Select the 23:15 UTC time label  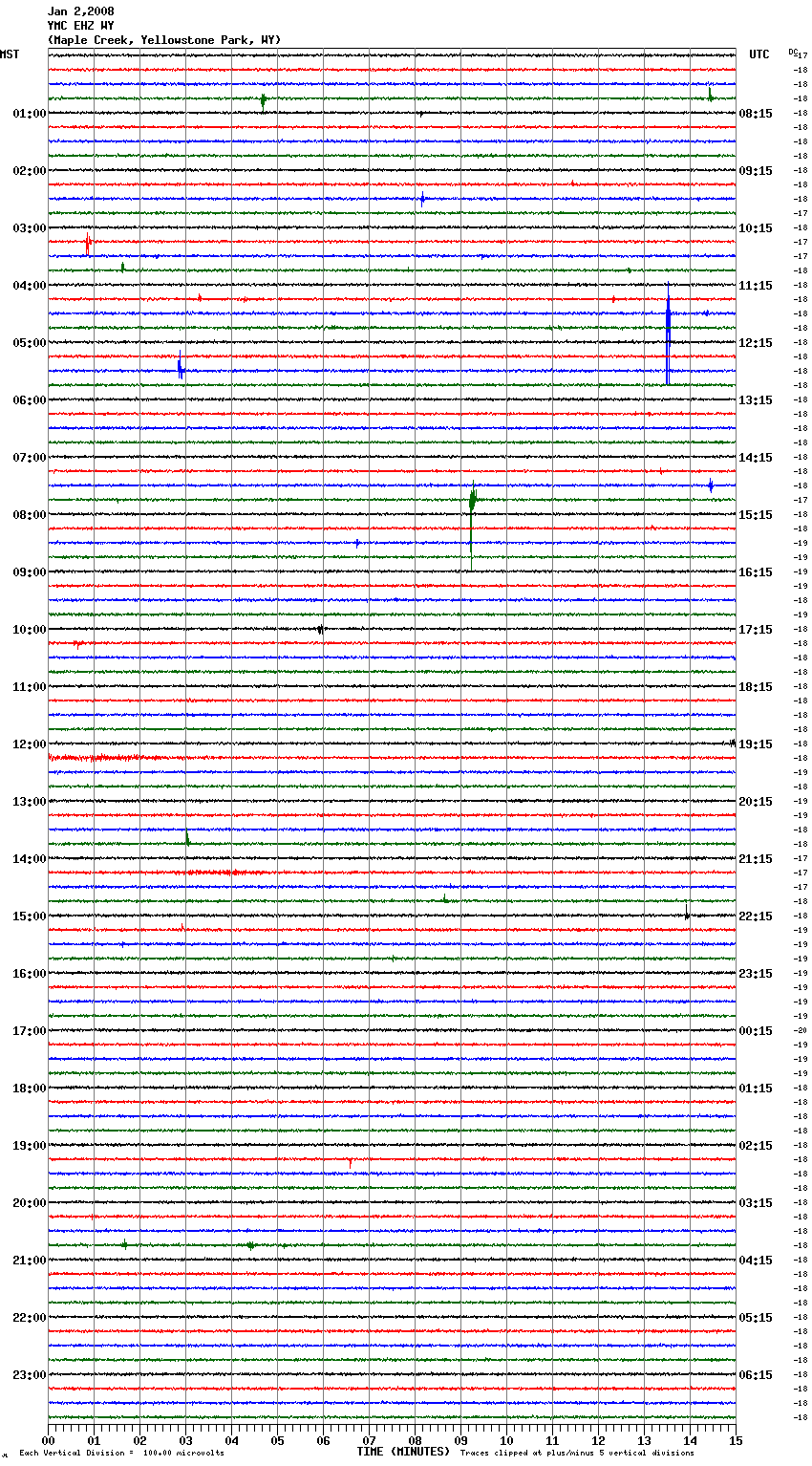click(x=756, y=974)
